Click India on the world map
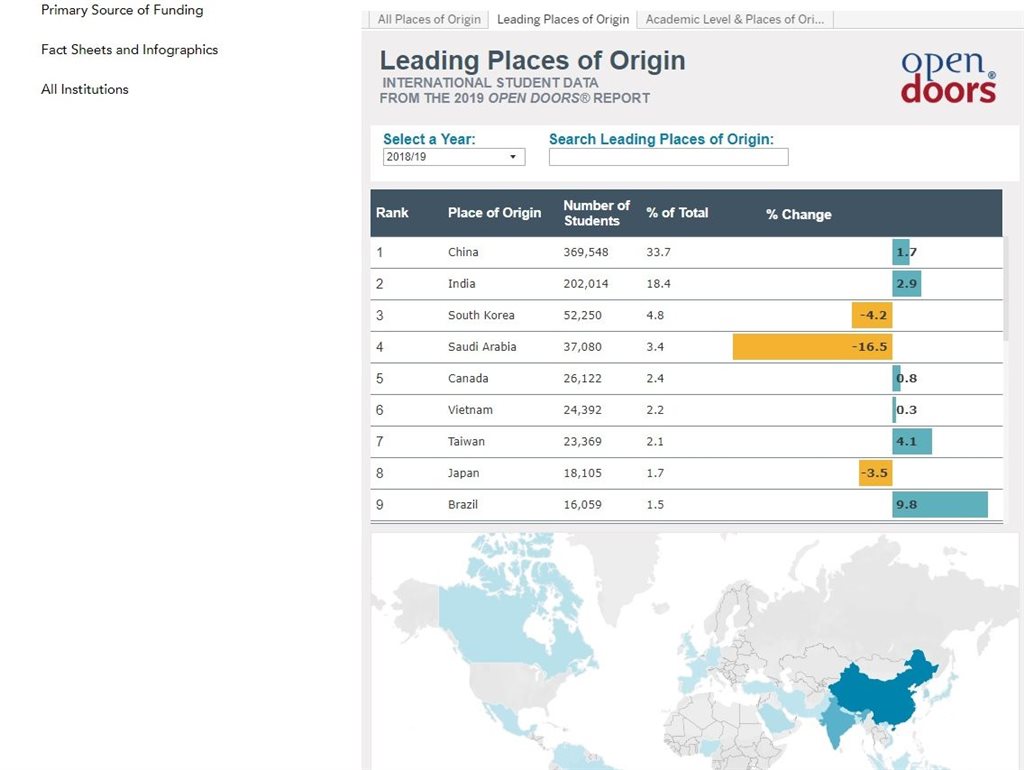 click(x=837, y=722)
